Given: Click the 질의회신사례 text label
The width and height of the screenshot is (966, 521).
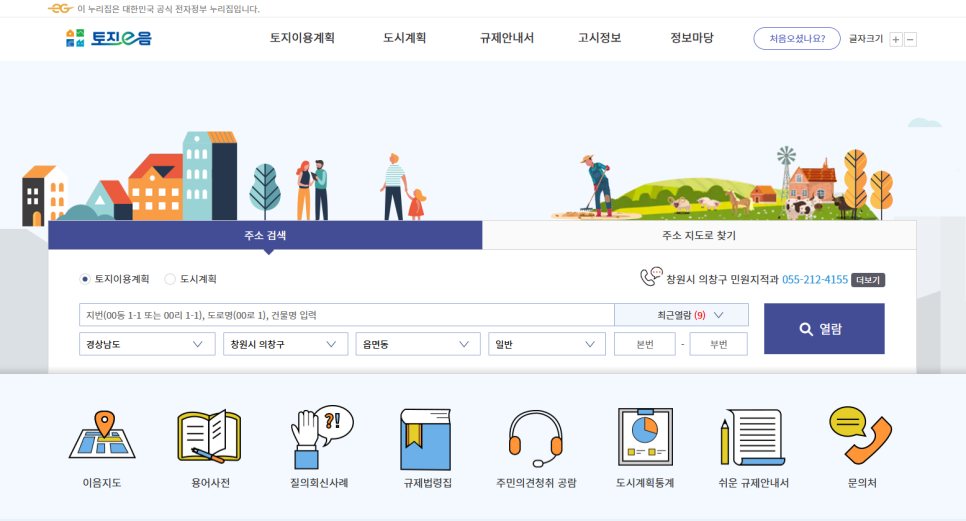Looking at the screenshot, I should click(319, 483).
